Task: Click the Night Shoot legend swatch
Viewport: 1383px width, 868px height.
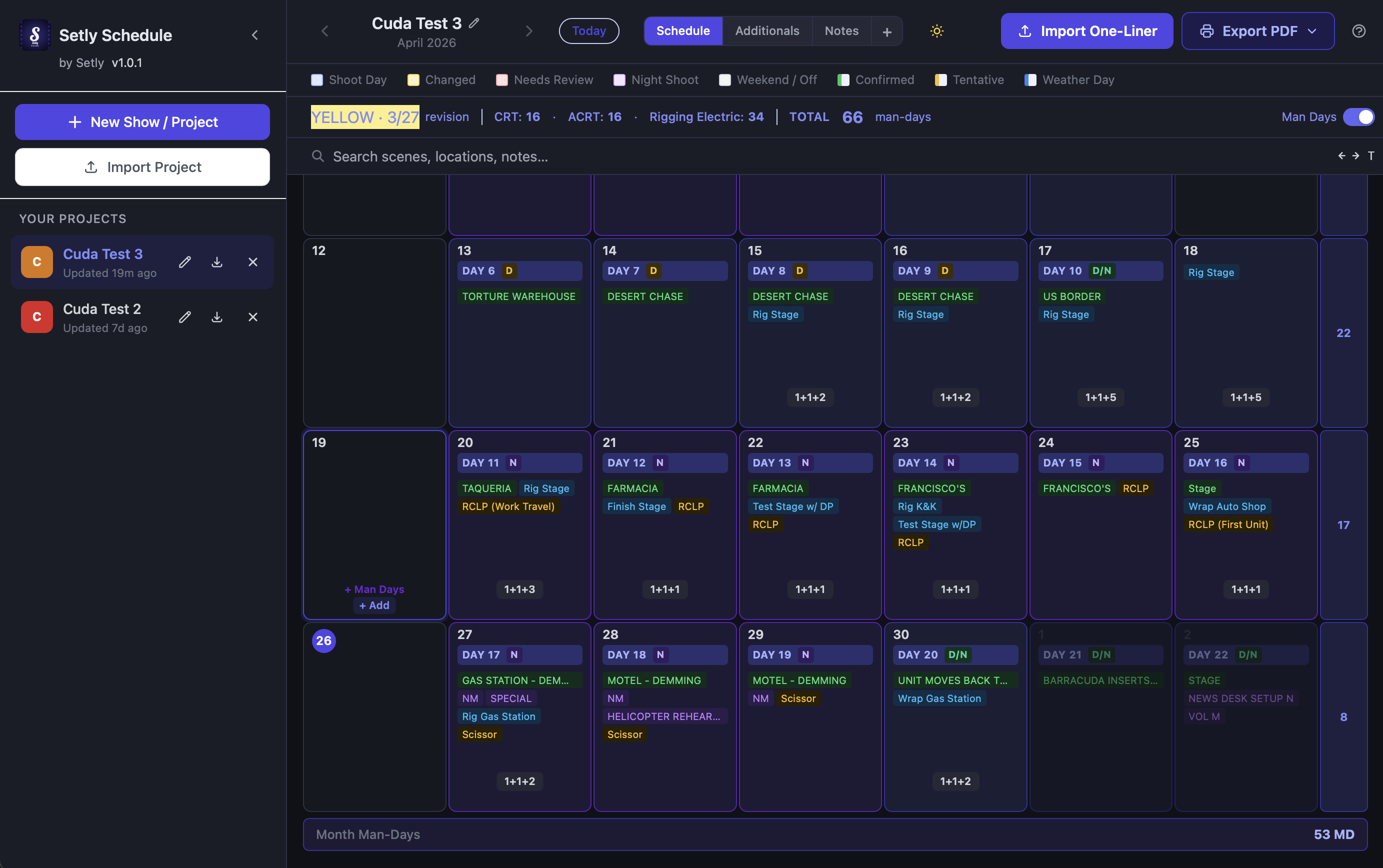Action: 619,80
